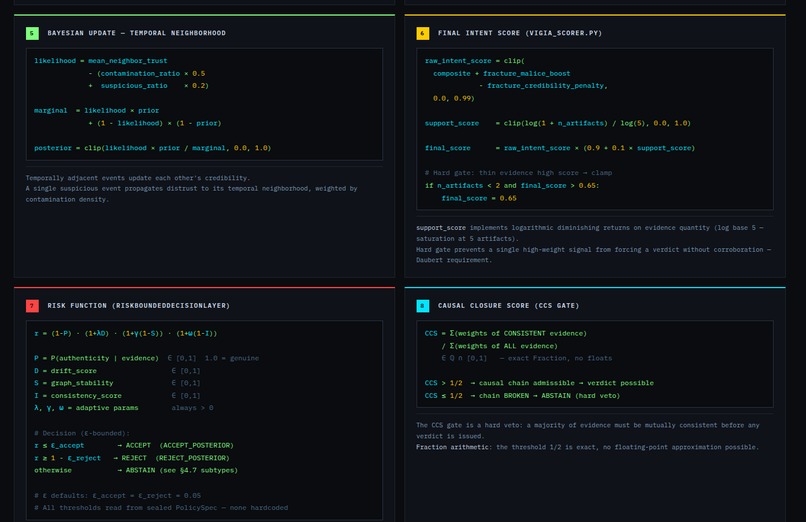Click line "likelihood = mean_neighbor_trust"
The width and height of the screenshot is (806, 522).
point(101,61)
